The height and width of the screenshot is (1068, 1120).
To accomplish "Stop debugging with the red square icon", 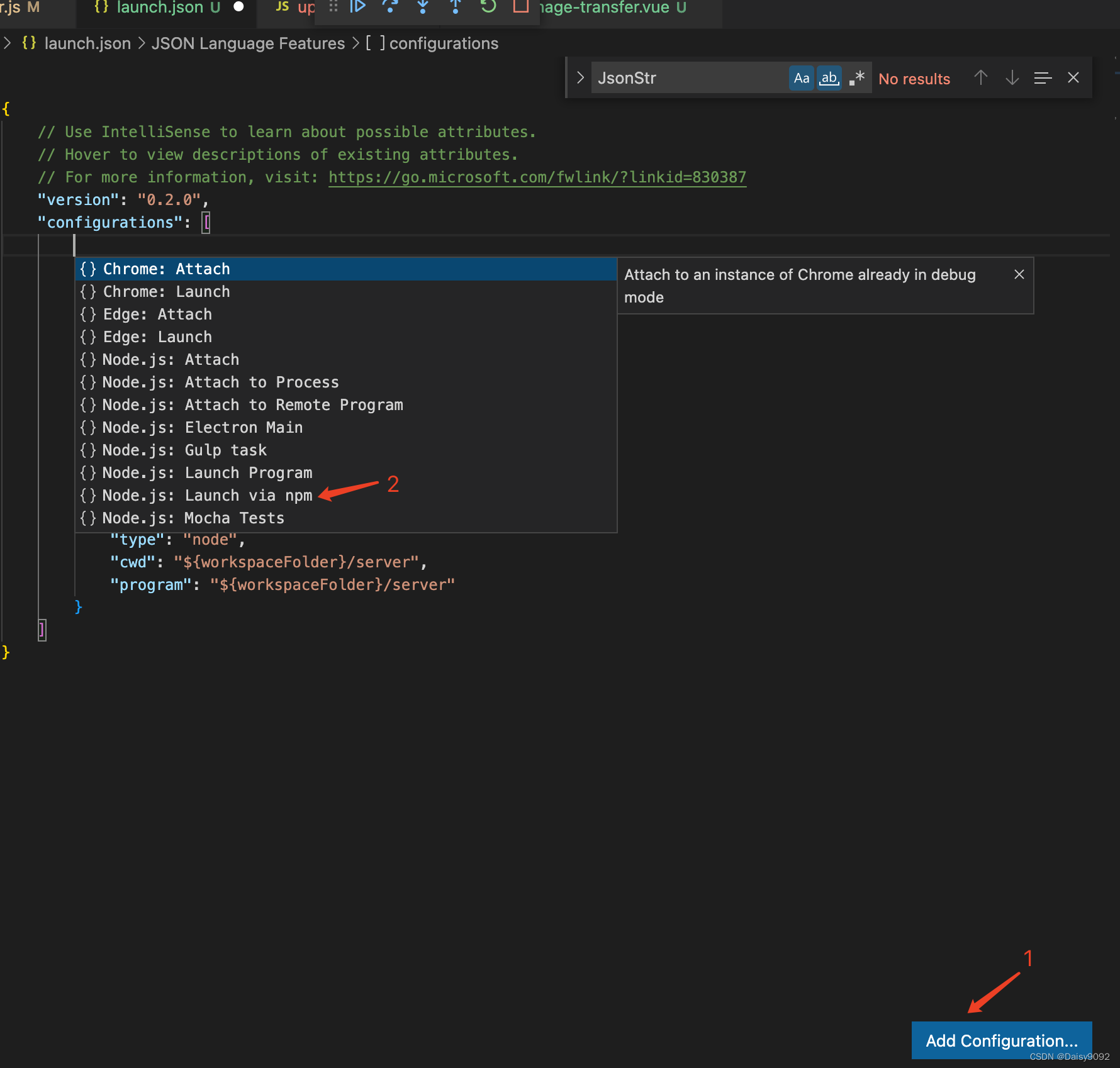I will [x=520, y=8].
